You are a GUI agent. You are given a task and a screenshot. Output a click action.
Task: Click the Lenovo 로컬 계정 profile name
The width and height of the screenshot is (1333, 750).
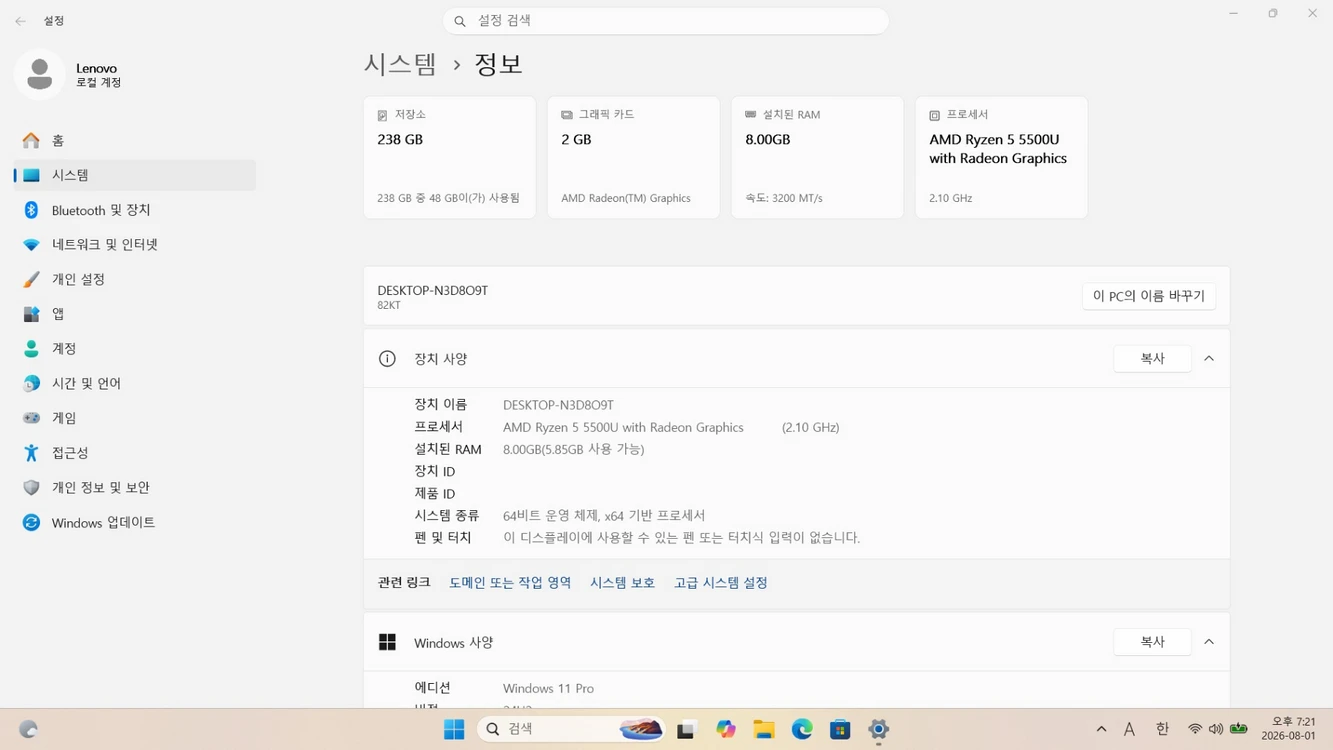coord(98,75)
